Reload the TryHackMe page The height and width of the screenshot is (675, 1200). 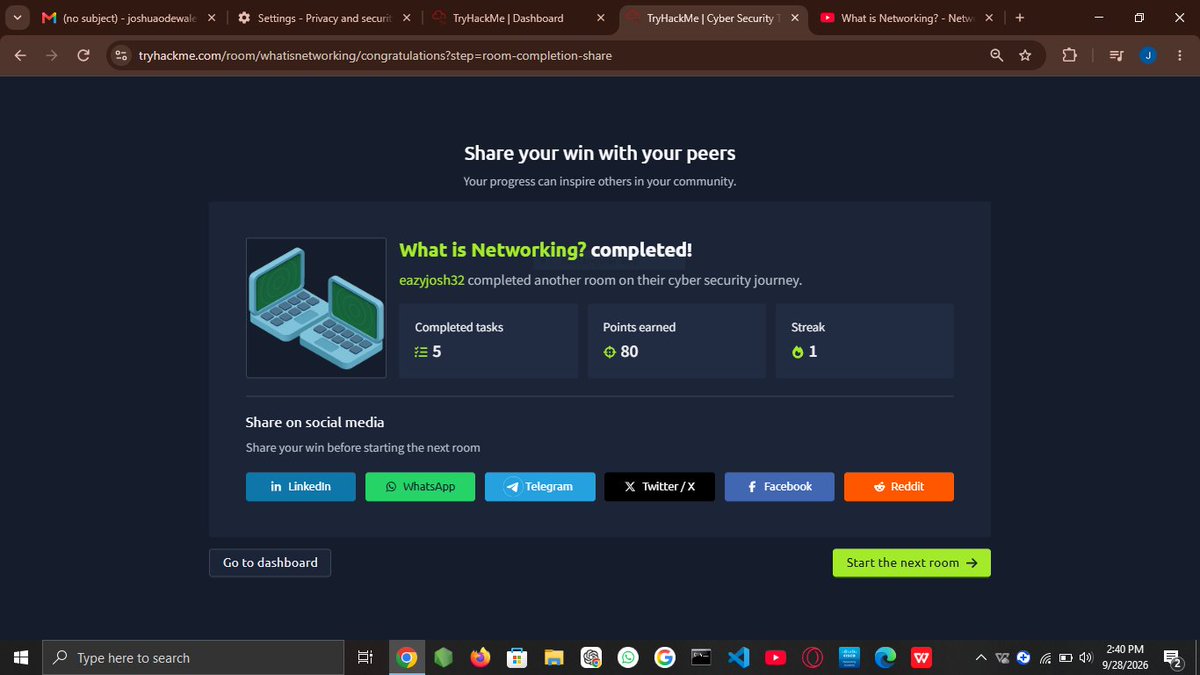pyautogui.click(x=84, y=55)
